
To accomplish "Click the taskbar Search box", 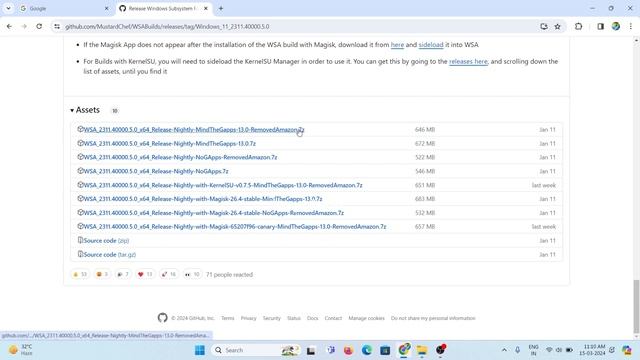I will point(256,350).
